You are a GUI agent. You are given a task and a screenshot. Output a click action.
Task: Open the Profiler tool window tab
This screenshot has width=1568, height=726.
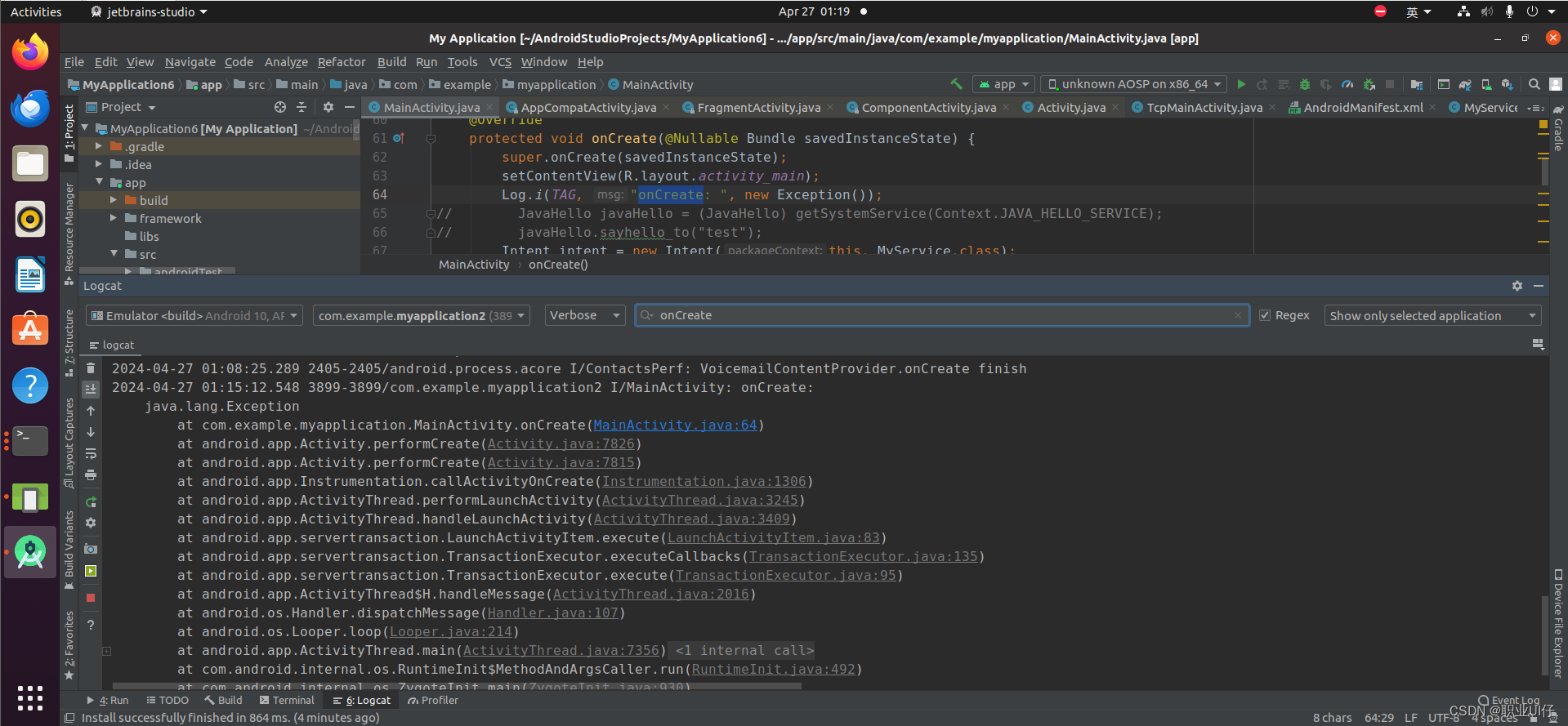click(433, 701)
